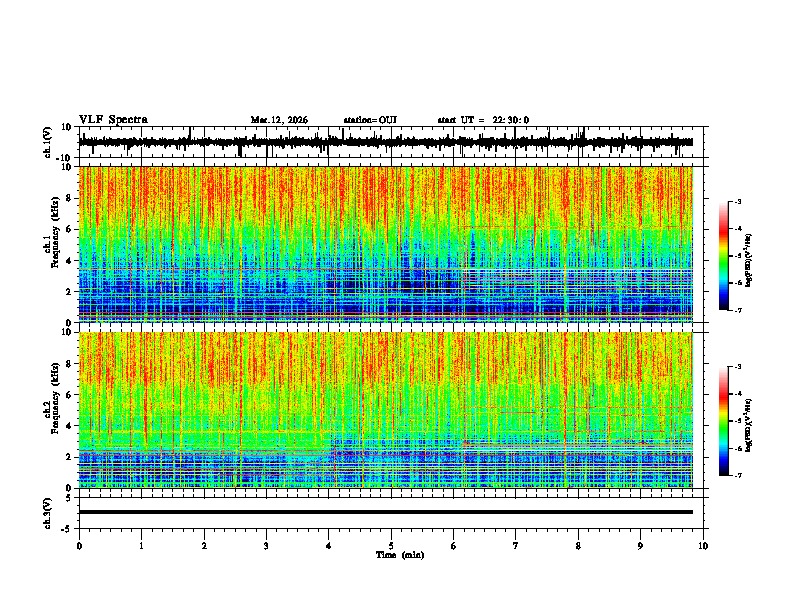Click the "5" tick on ch.3(V) axis
Viewport: 792px width, 612px height.
tap(69, 498)
